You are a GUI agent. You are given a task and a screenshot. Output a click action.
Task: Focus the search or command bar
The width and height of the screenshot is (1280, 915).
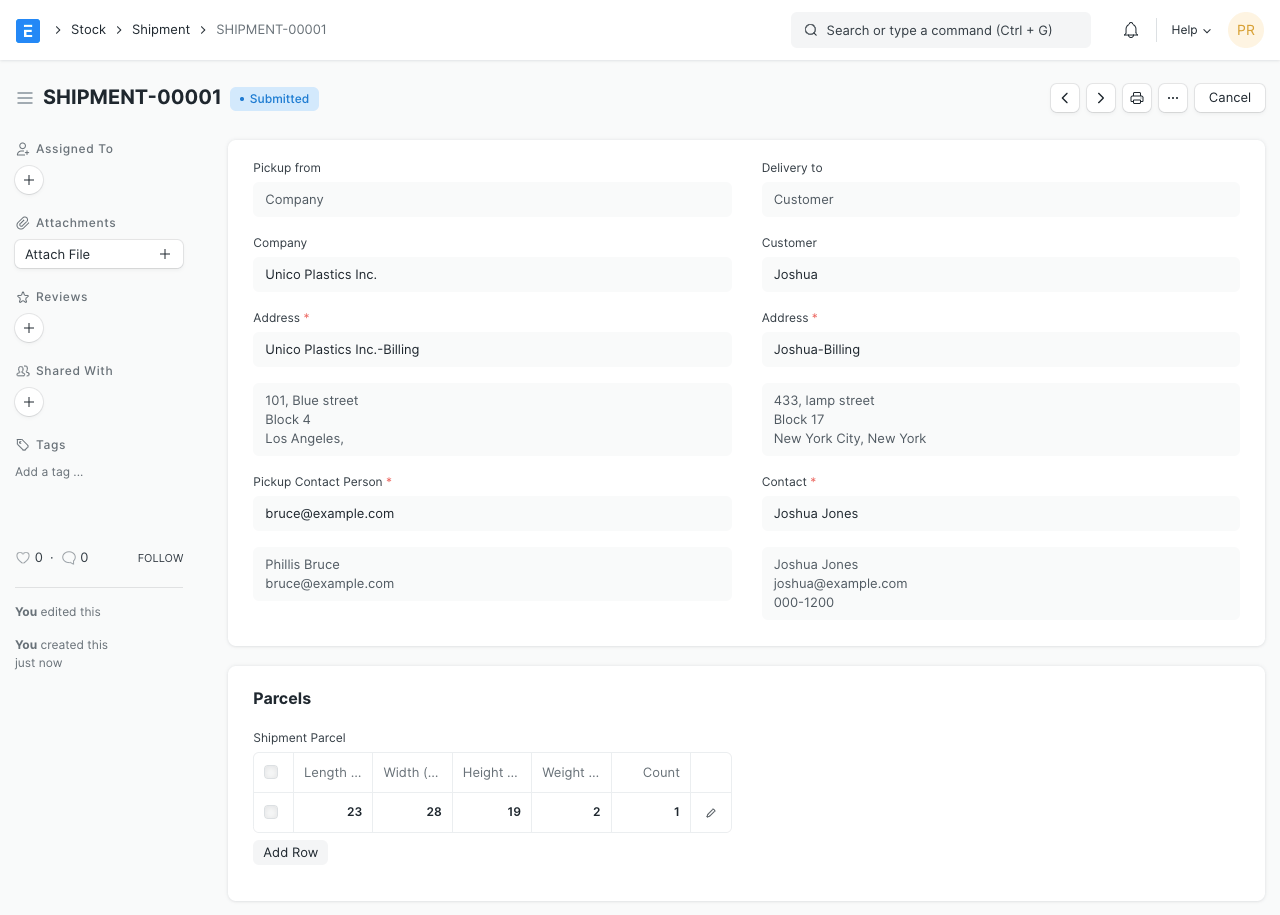940,30
